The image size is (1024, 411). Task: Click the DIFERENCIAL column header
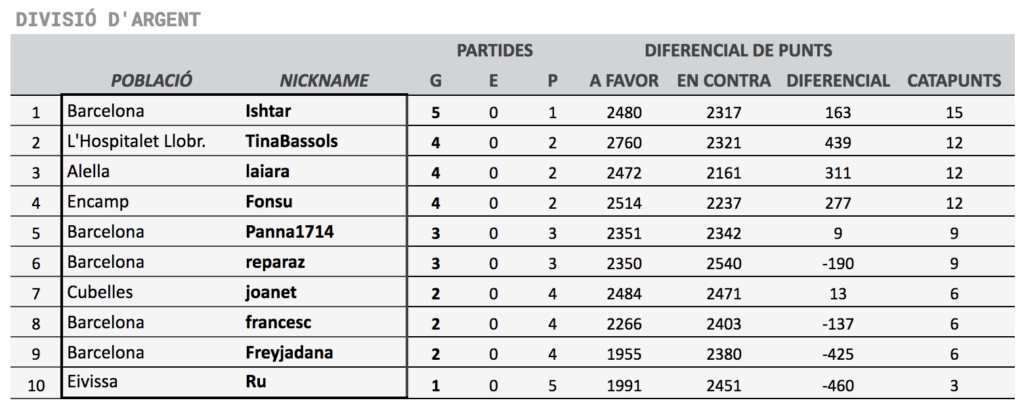[x=838, y=80]
